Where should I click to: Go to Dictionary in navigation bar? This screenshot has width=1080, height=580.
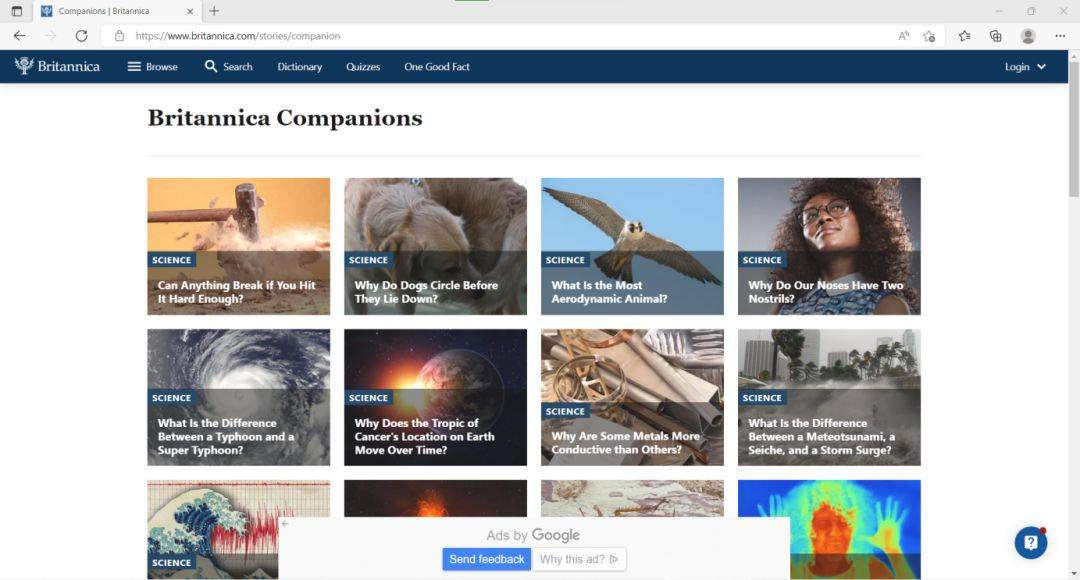(300, 67)
